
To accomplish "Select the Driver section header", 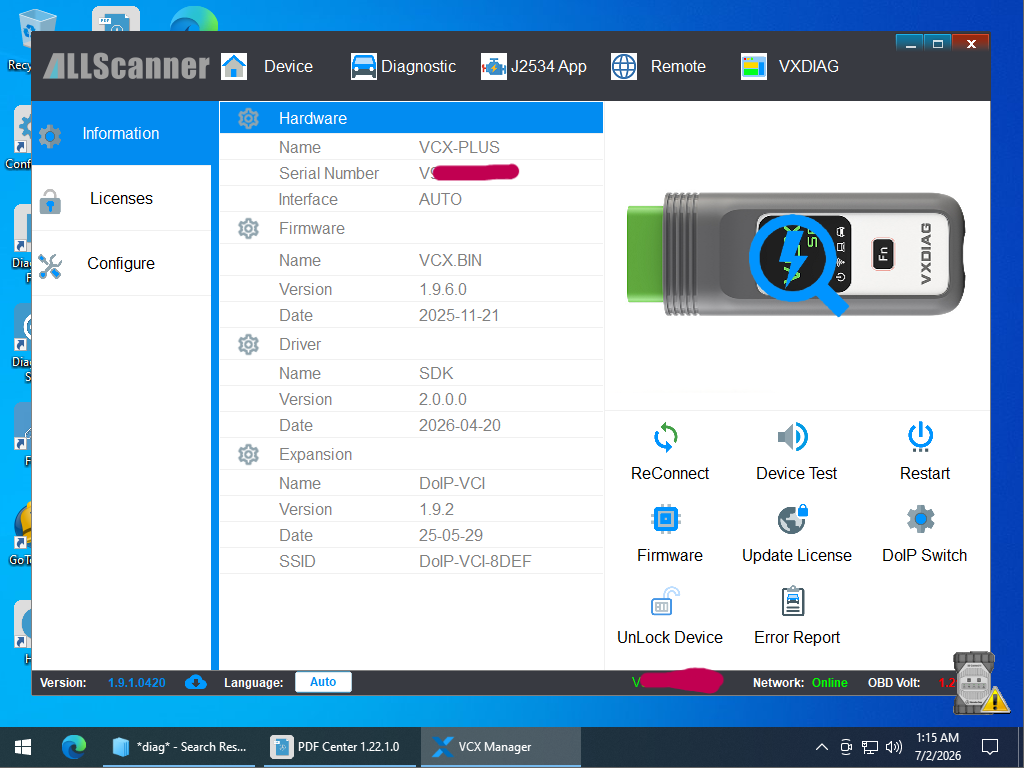I will pyautogui.click(x=411, y=344).
